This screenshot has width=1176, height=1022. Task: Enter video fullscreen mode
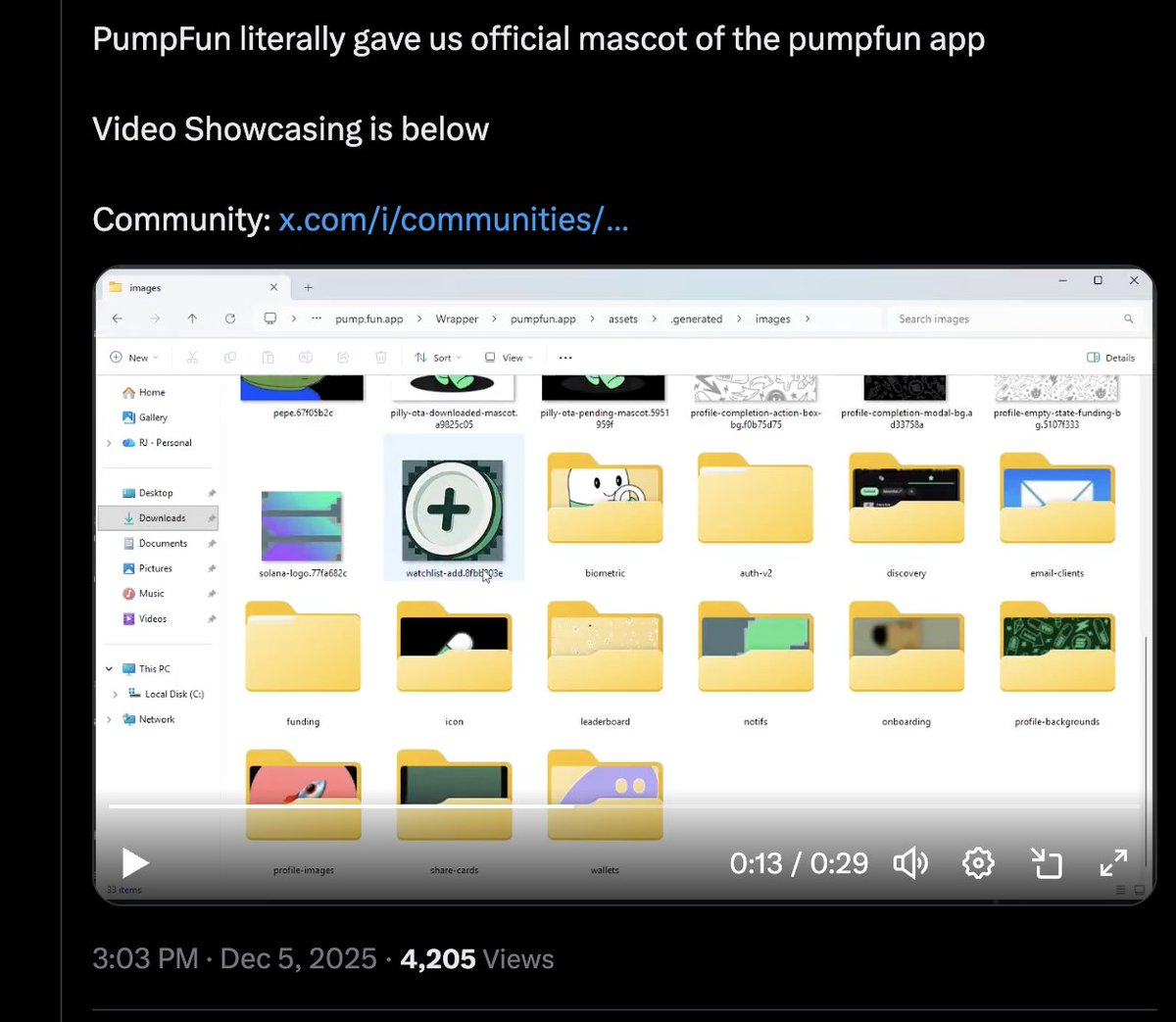pos(1113,863)
